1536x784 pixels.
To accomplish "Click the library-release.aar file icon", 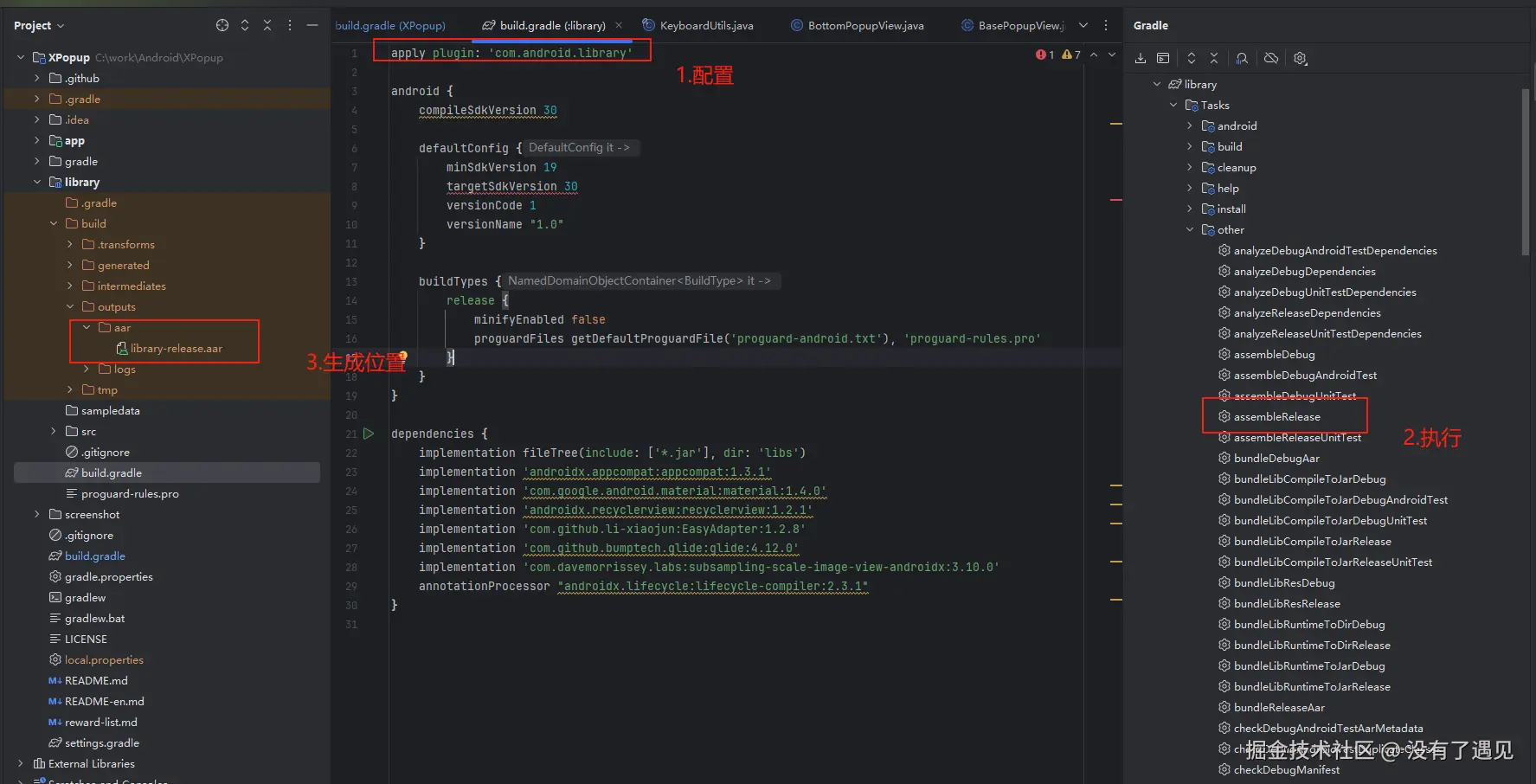I will [122, 348].
